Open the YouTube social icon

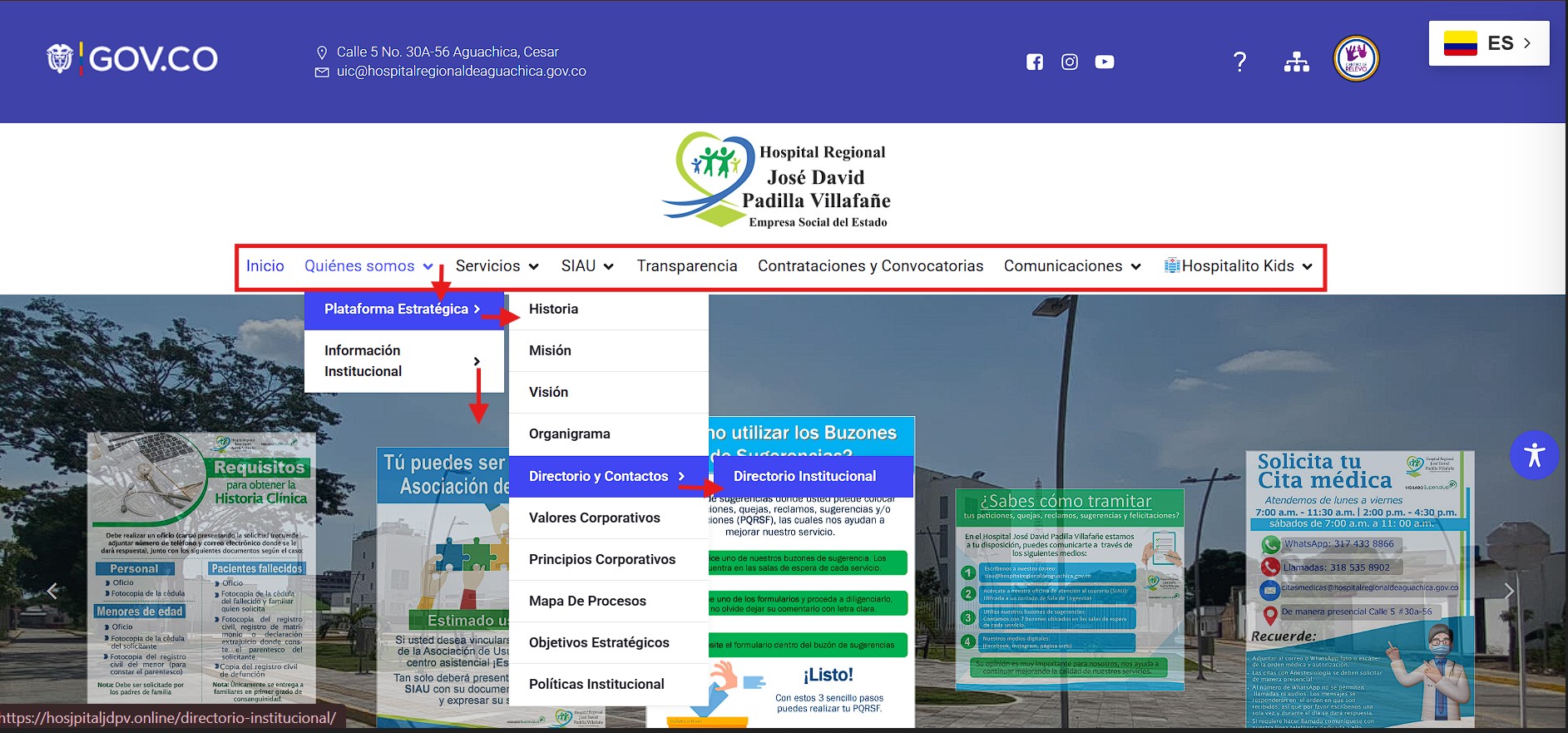(1105, 62)
